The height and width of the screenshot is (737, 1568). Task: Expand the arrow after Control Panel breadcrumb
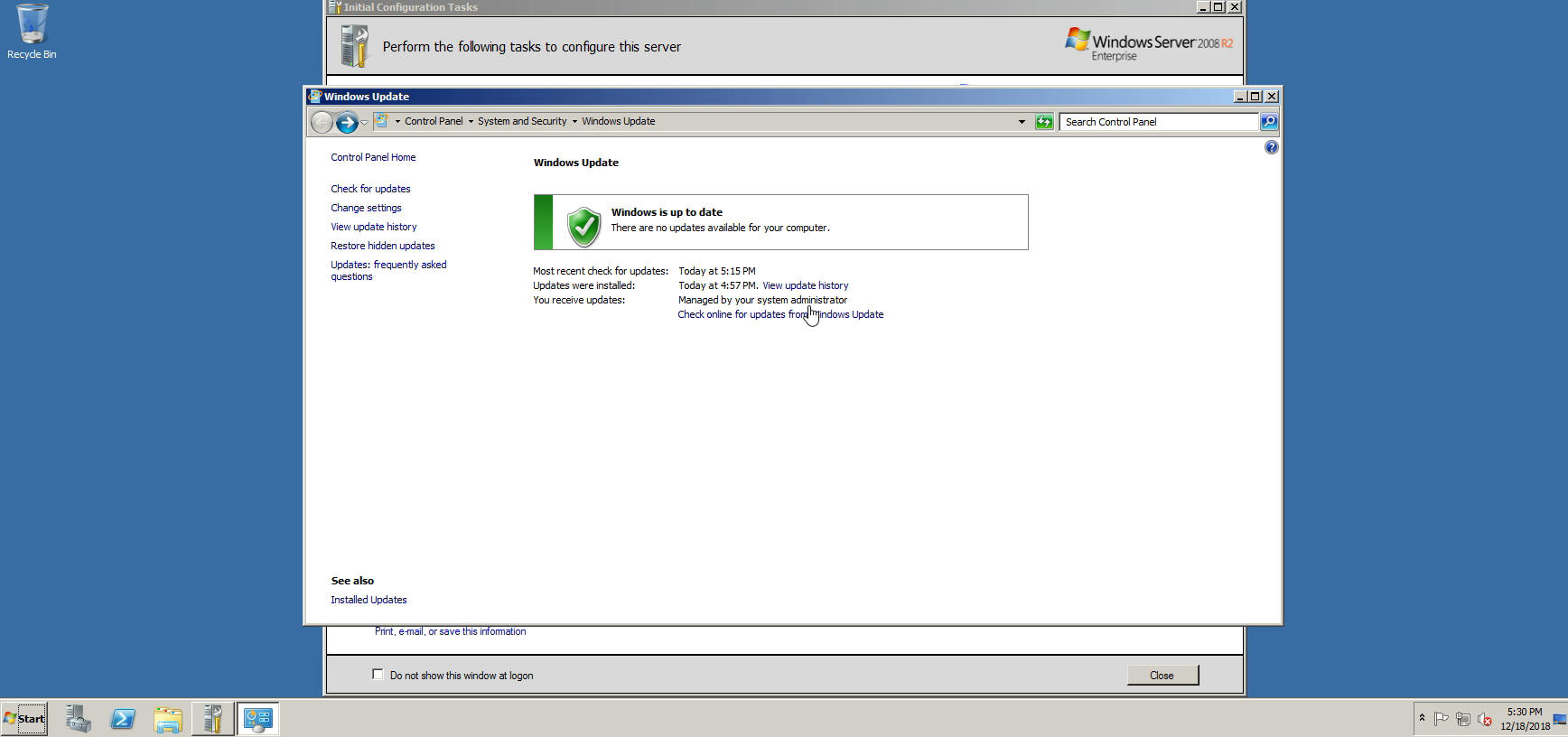pyautogui.click(x=471, y=121)
